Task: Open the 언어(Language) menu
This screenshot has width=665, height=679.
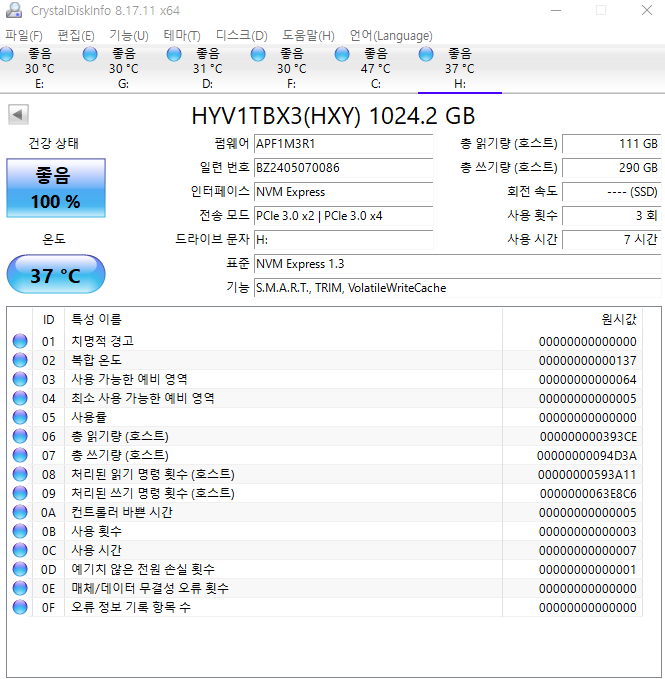Action: pyautogui.click(x=391, y=36)
